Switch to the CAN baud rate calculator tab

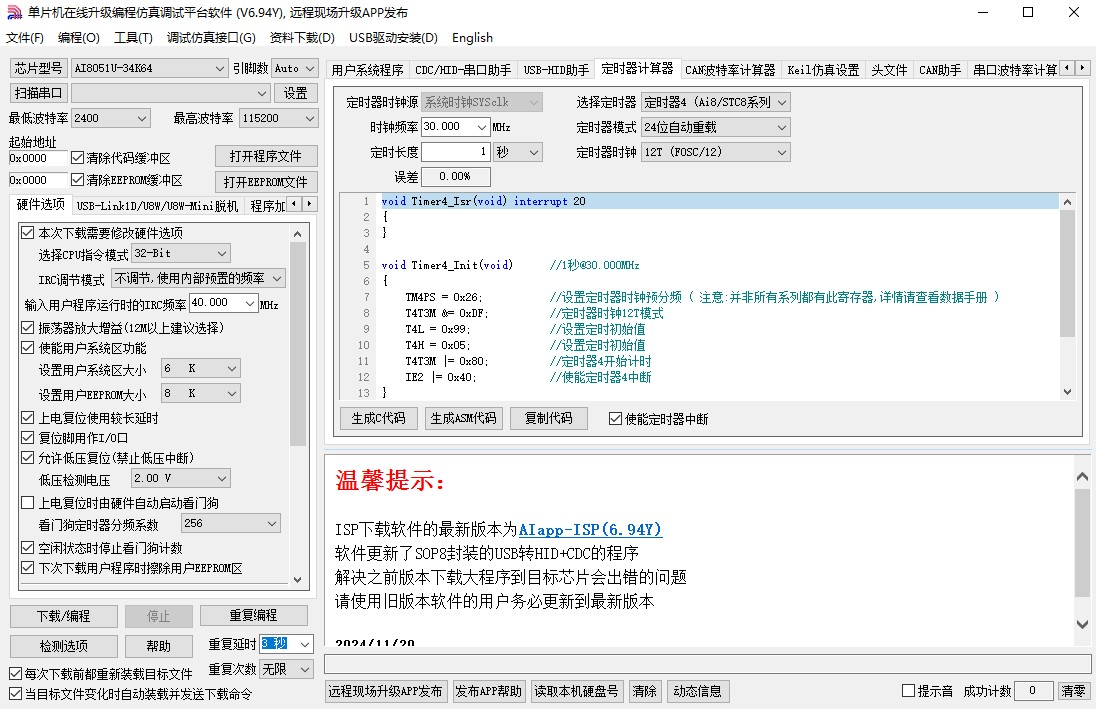click(x=730, y=70)
